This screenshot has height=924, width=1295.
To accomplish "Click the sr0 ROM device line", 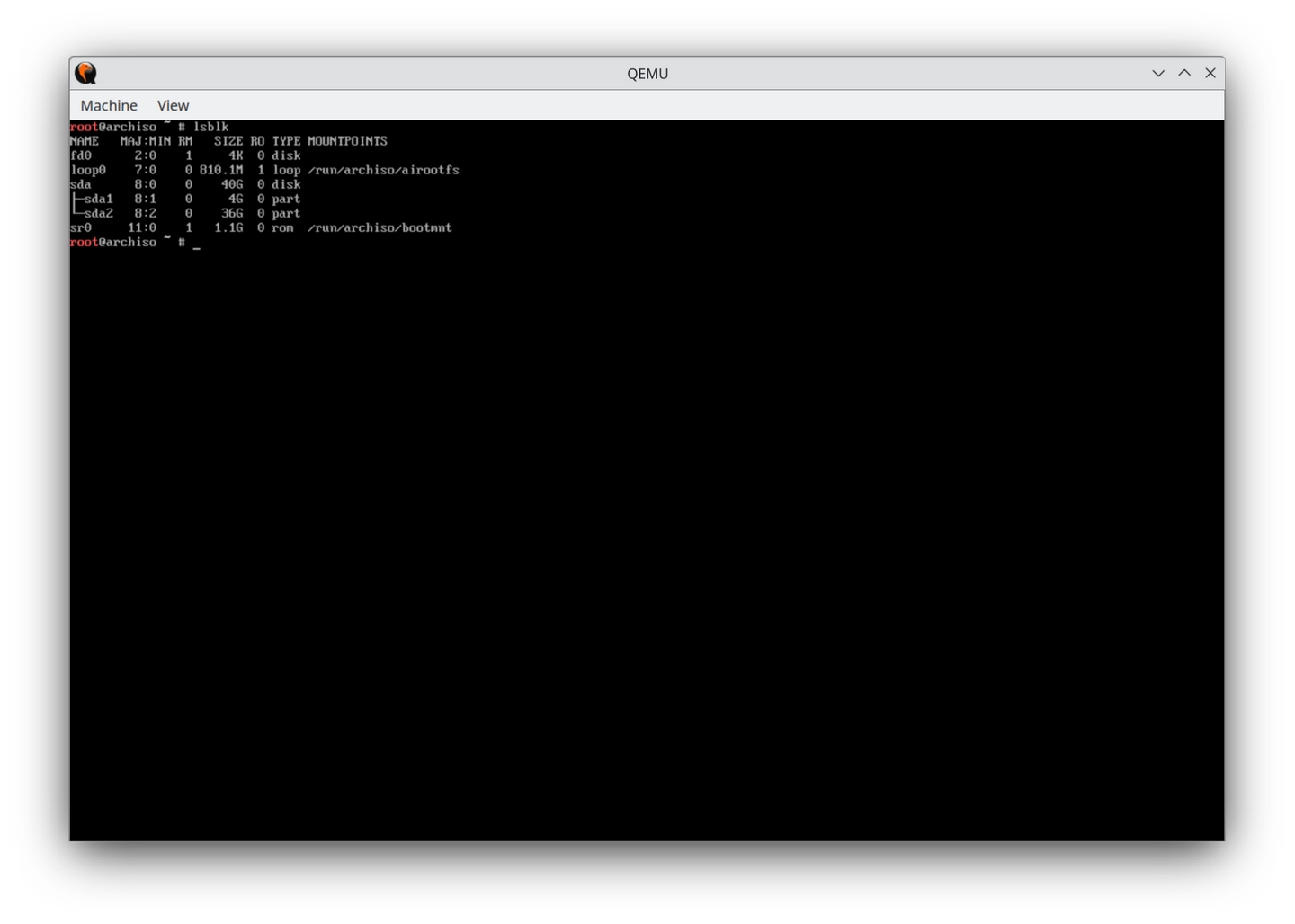I will pyautogui.click(x=81, y=227).
